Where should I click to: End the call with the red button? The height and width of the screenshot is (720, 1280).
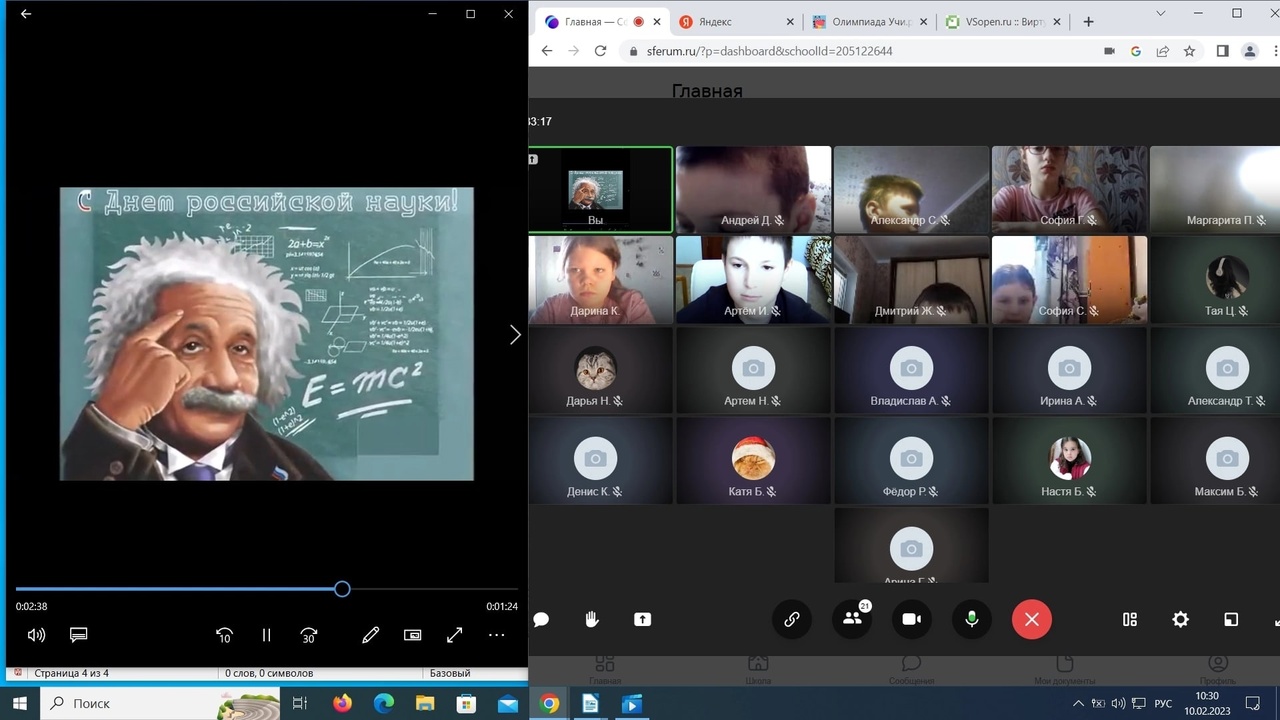click(1032, 619)
